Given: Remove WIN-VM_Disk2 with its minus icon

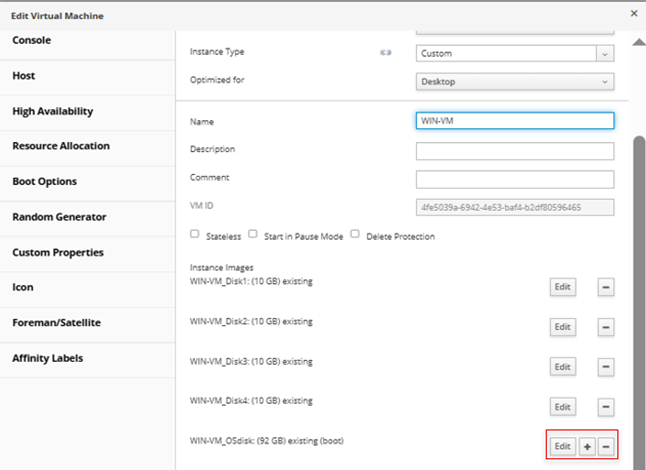Looking at the screenshot, I should 606,327.
